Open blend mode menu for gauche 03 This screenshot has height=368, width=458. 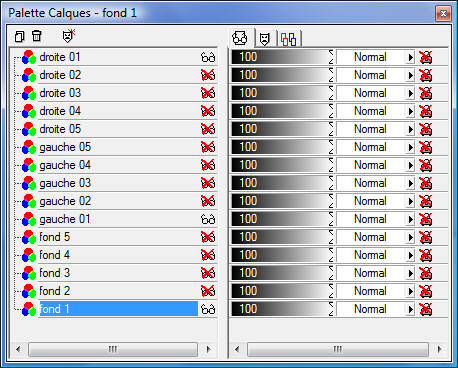pyautogui.click(x=410, y=183)
